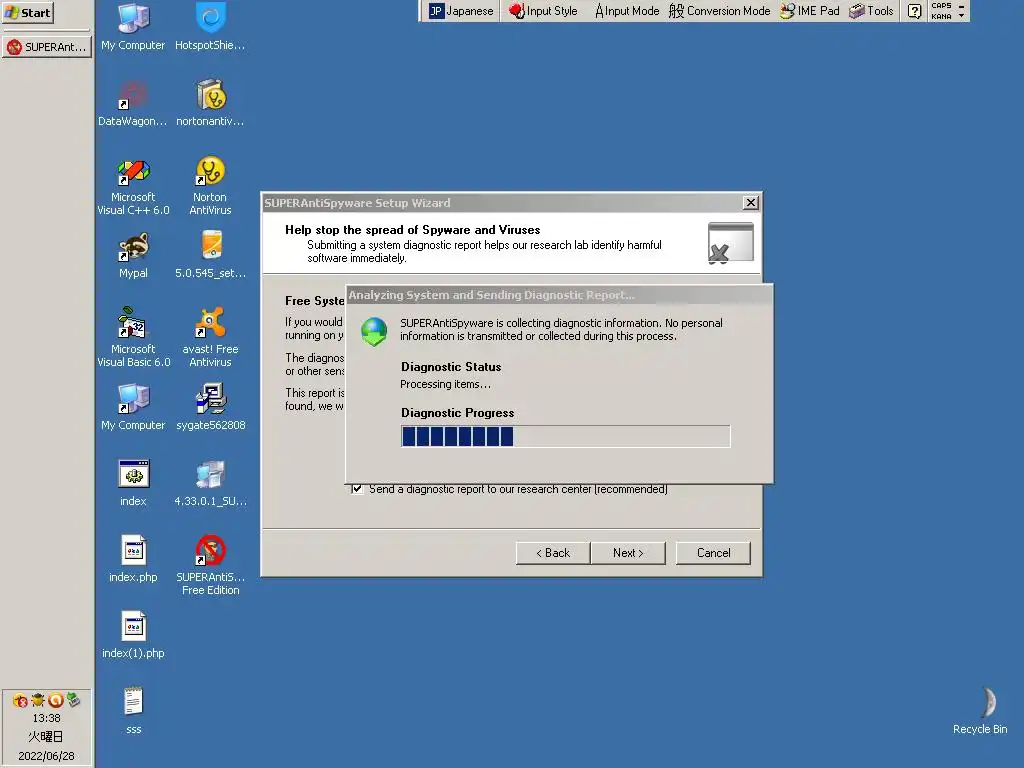
Task: Click the 13:38 taskbar clock
Action: [46, 718]
